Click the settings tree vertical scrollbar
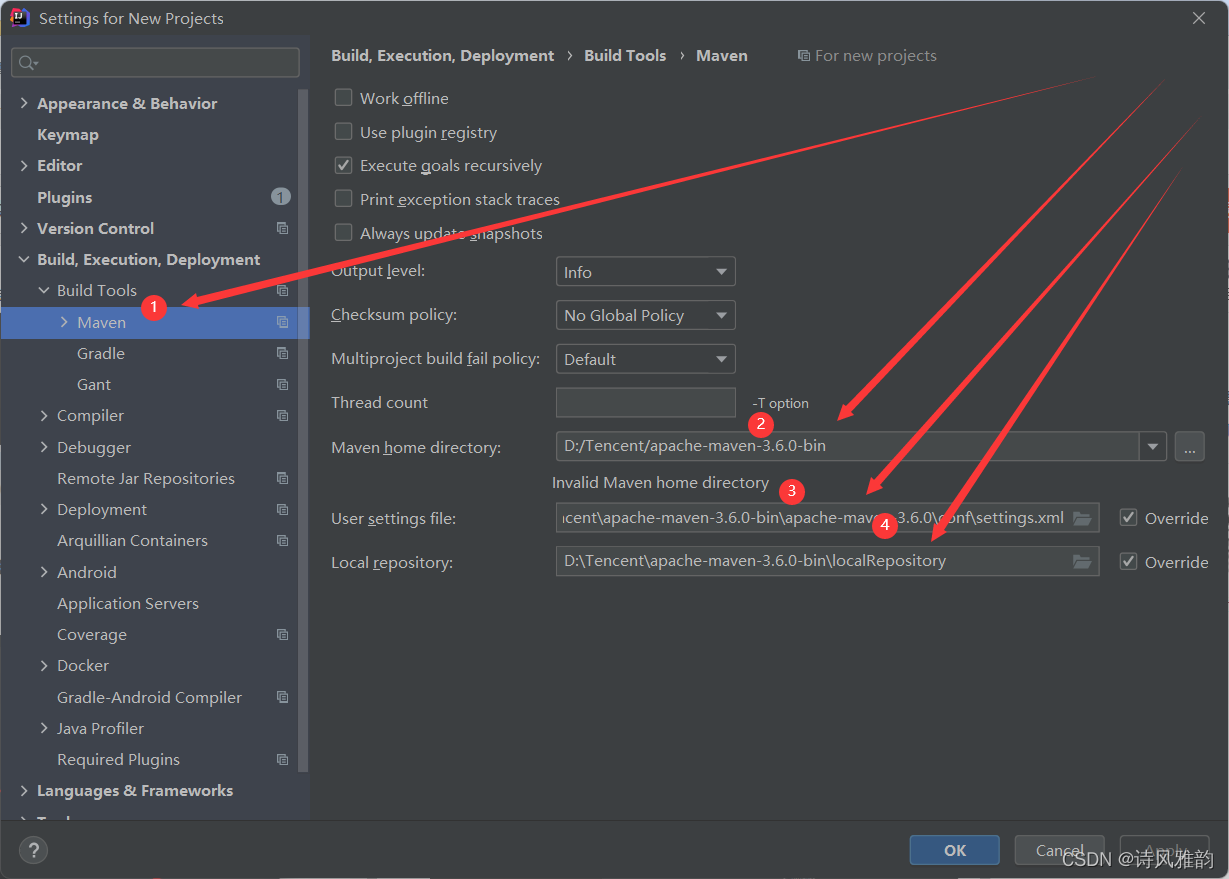Viewport: 1229px width, 879px height. 304,430
